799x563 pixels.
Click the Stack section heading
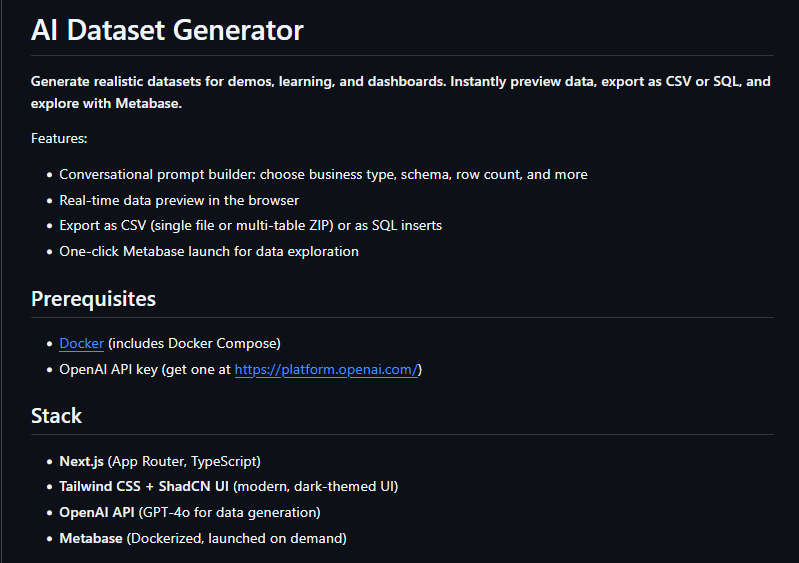[x=56, y=416]
